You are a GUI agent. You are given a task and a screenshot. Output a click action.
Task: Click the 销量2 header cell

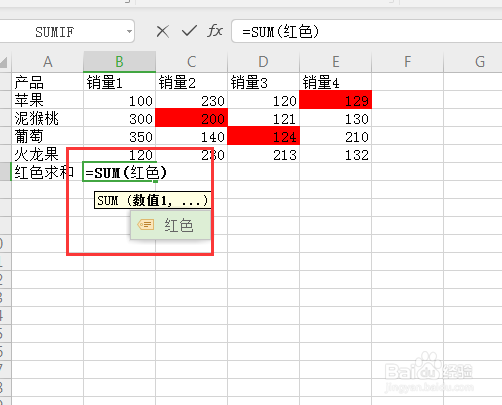point(191,82)
